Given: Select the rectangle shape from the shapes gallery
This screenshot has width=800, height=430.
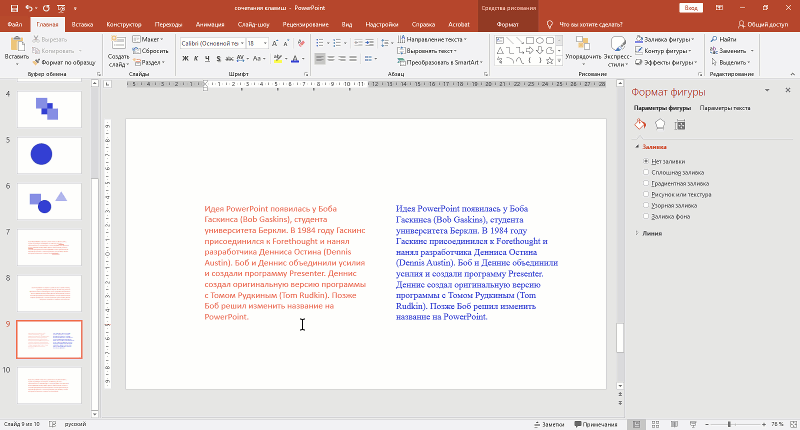Looking at the screenshot, I should 530,40.
